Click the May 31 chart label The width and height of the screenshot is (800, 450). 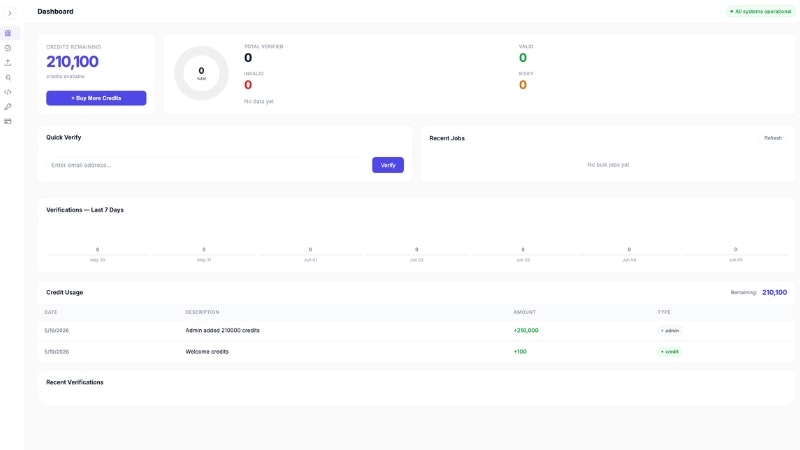(204, 260)
